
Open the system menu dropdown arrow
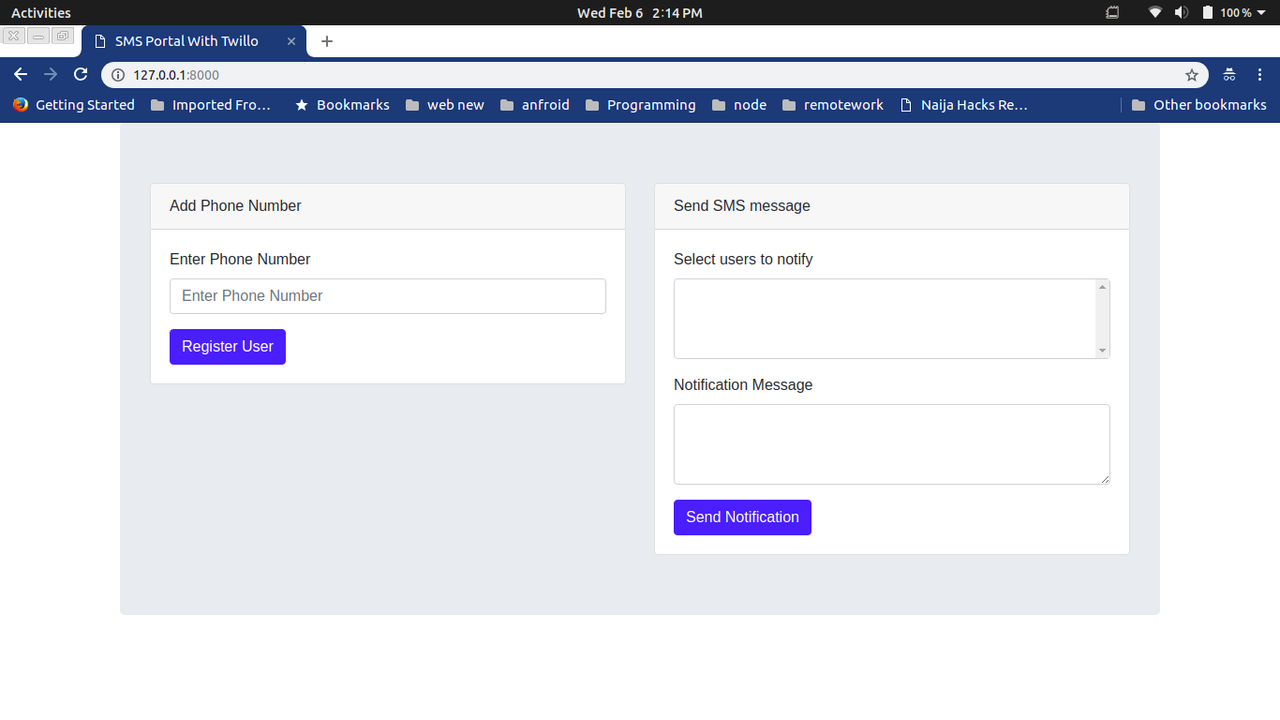[1262, 13]
